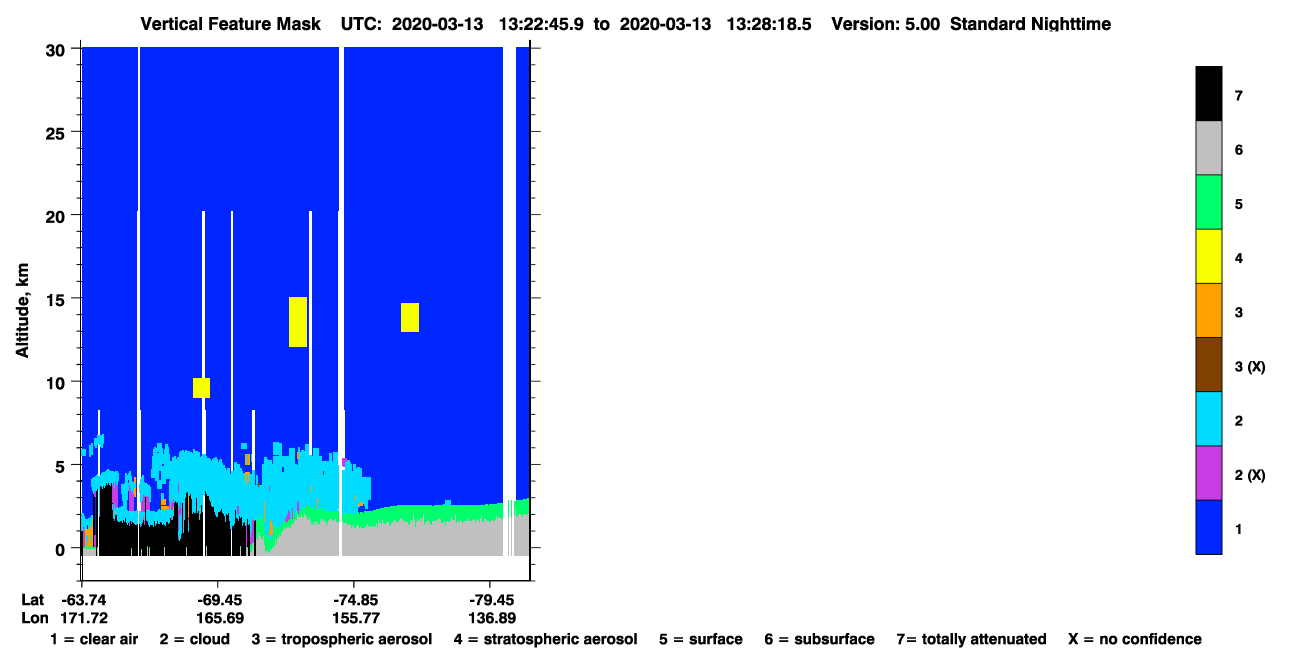Click the 'Lon' row label

34,618
